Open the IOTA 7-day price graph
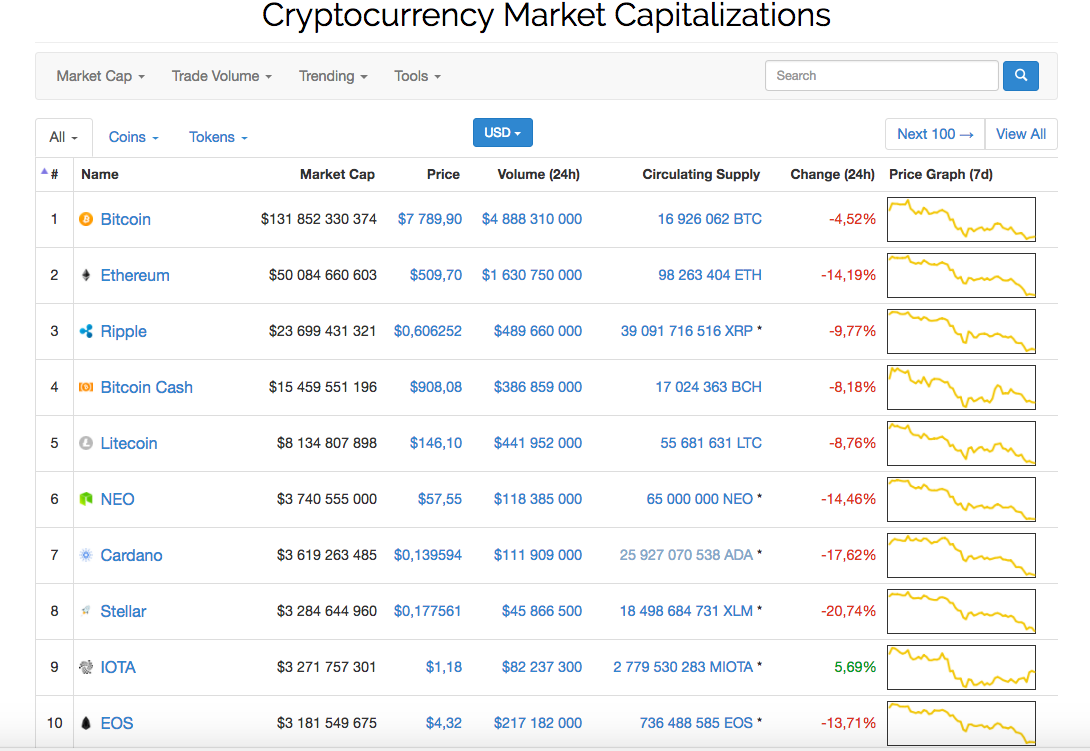Screen dimensions: 1090x751 tap(961, 667)
